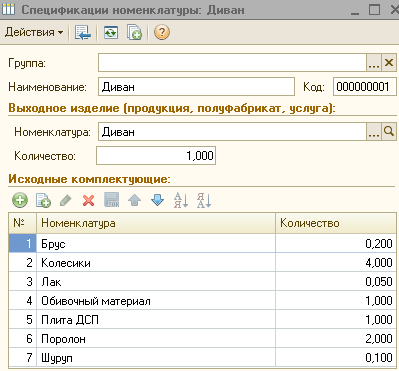Open the Действия dropdown menu
The width and height of the screenshot is (399, 371).
pyautogui.click(x=34, y=32)
